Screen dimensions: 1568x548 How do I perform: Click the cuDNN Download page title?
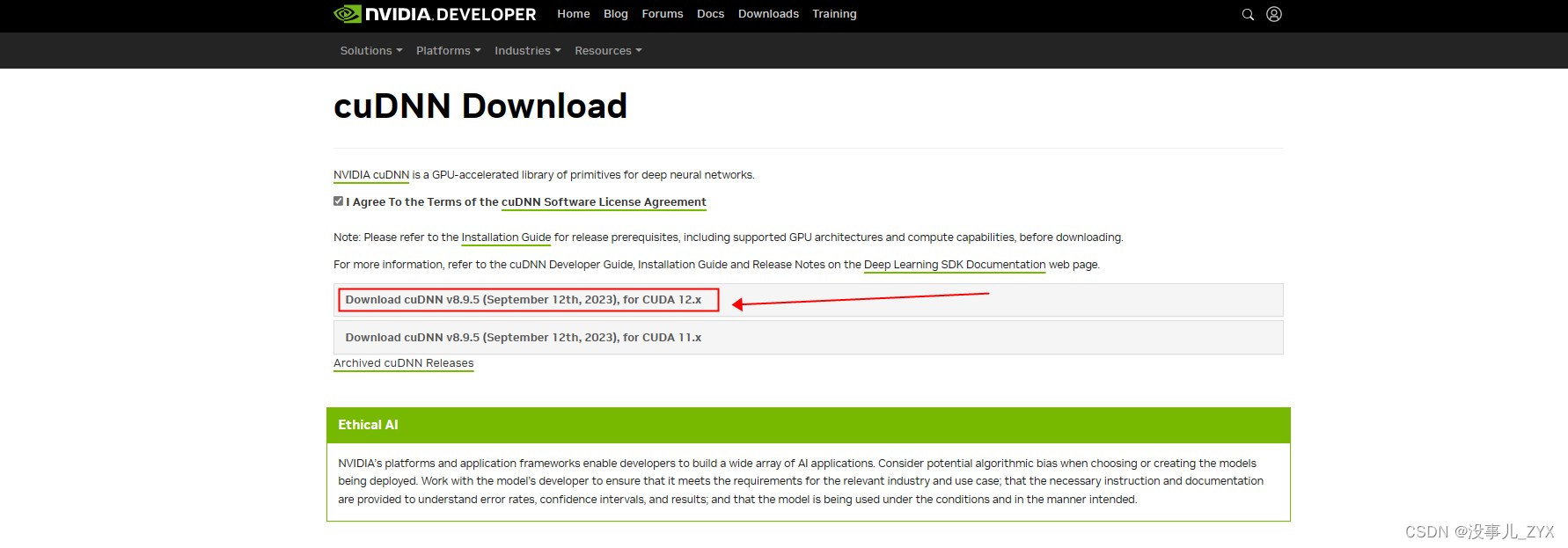[480, 106]
